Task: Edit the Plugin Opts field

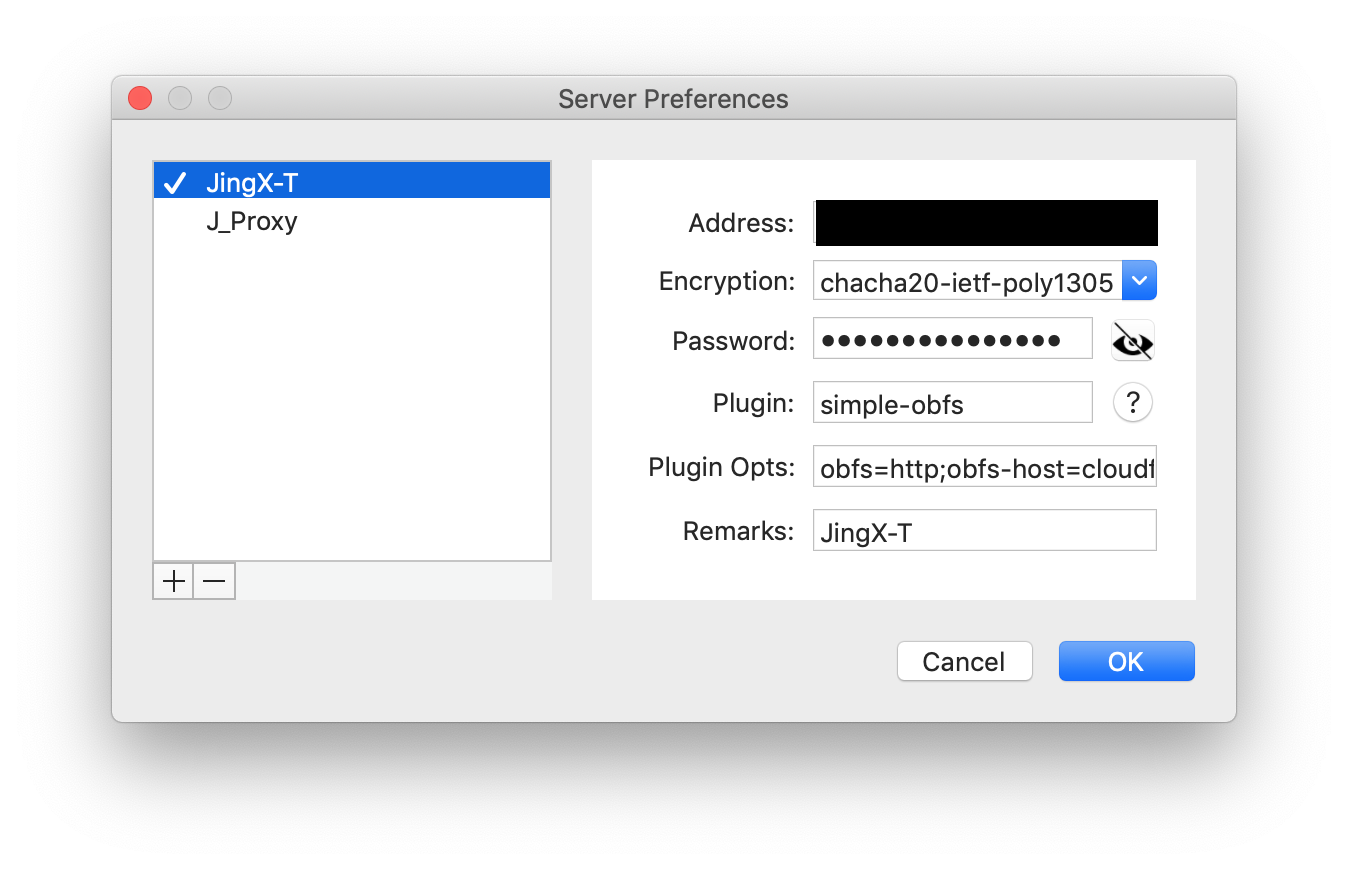Action: coord(984,467)
